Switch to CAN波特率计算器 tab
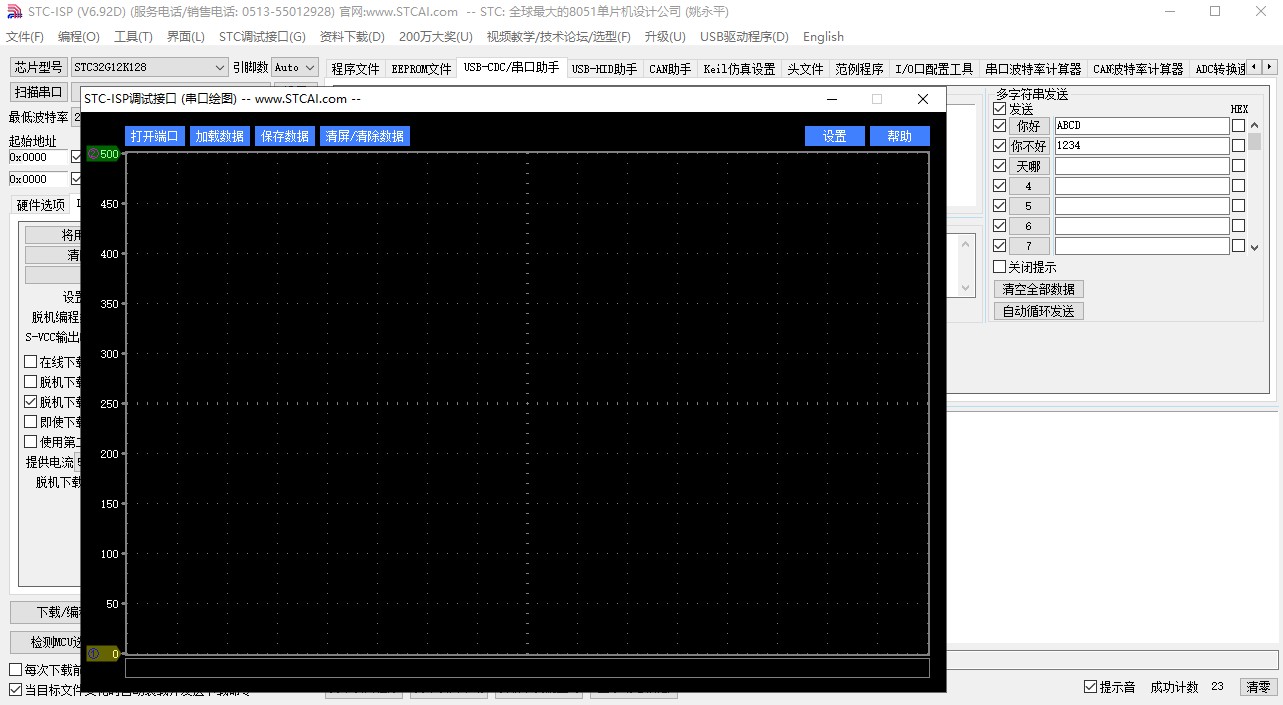 tap(1138, 69)
